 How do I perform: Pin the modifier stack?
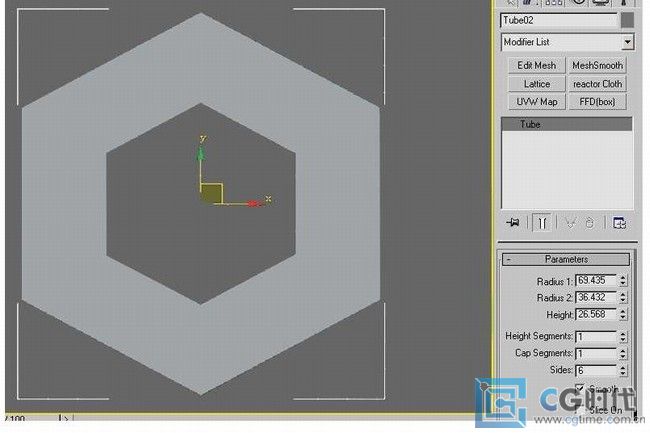click(x=513, y=223)
